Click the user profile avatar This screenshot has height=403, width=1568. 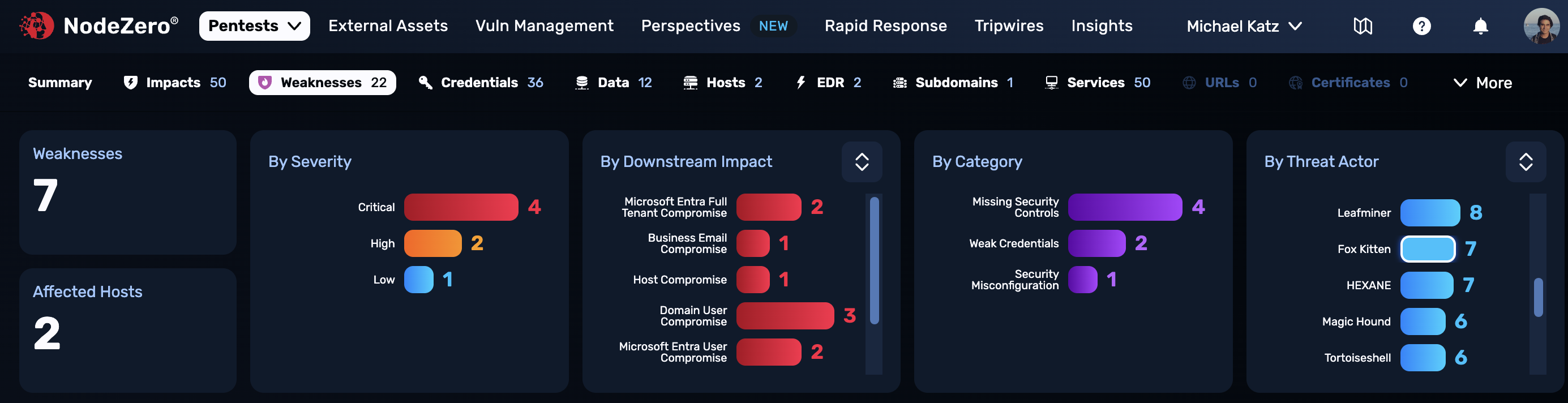click(x=1541, y=26)
